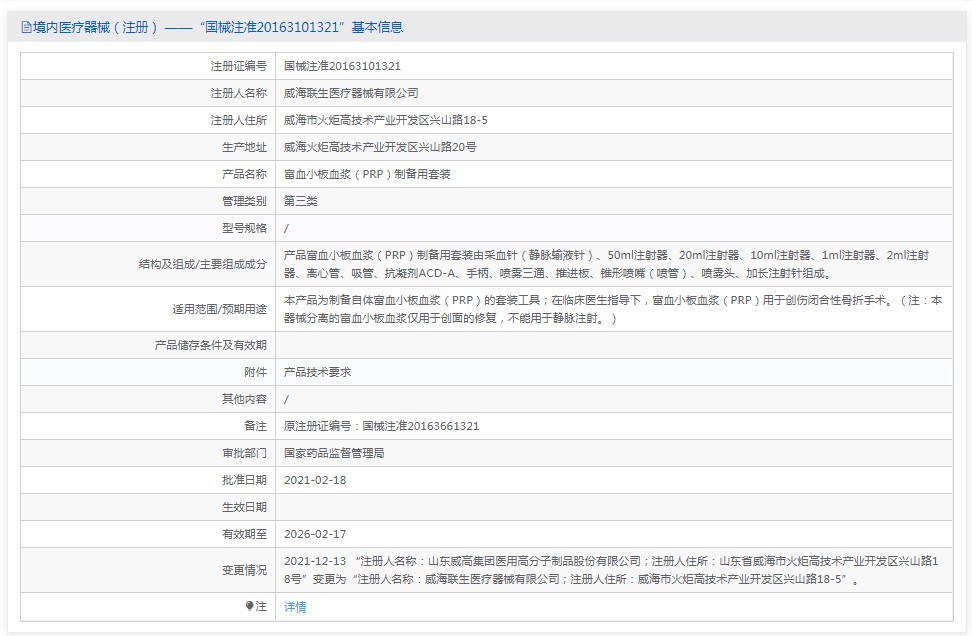
Task: Click attachment value 产品技术要求
Action: click(x=317, y=373)
